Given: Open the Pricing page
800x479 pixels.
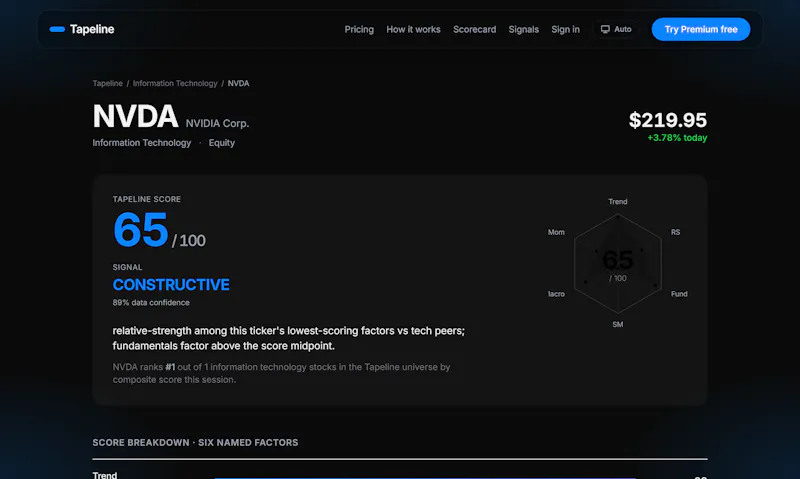Looking at the screenshot, I should tap(359, 30).
